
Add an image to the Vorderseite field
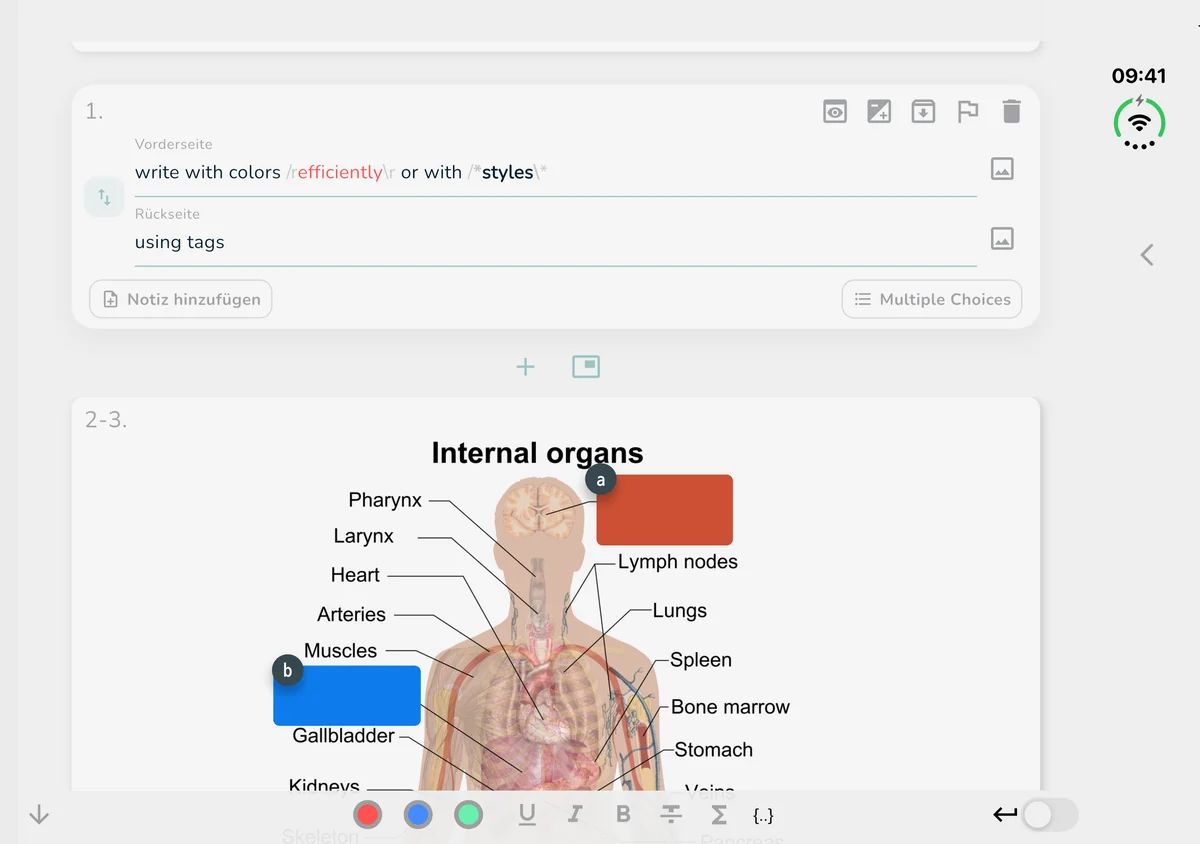pos(1002,169)
